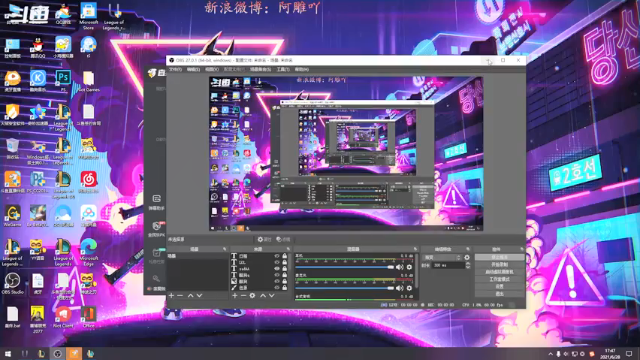Open the red NetEase Cloud Music icon
Image resolution: width=640 pixels, height=360 pixels.
coord(89,182)
